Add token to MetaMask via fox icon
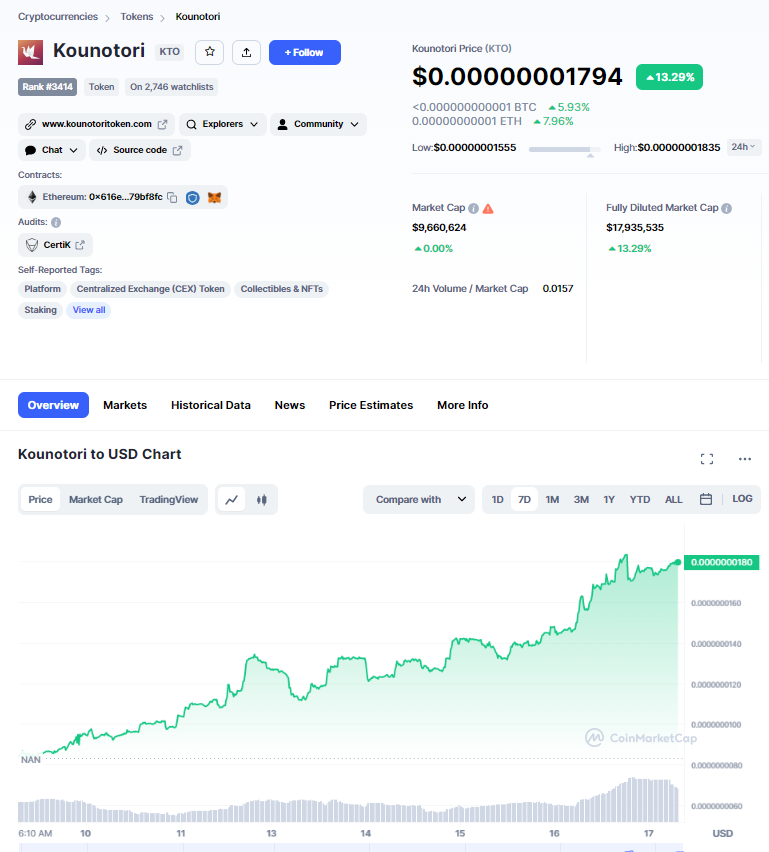Viewport: 769px width, 852px height. point(214,198)
